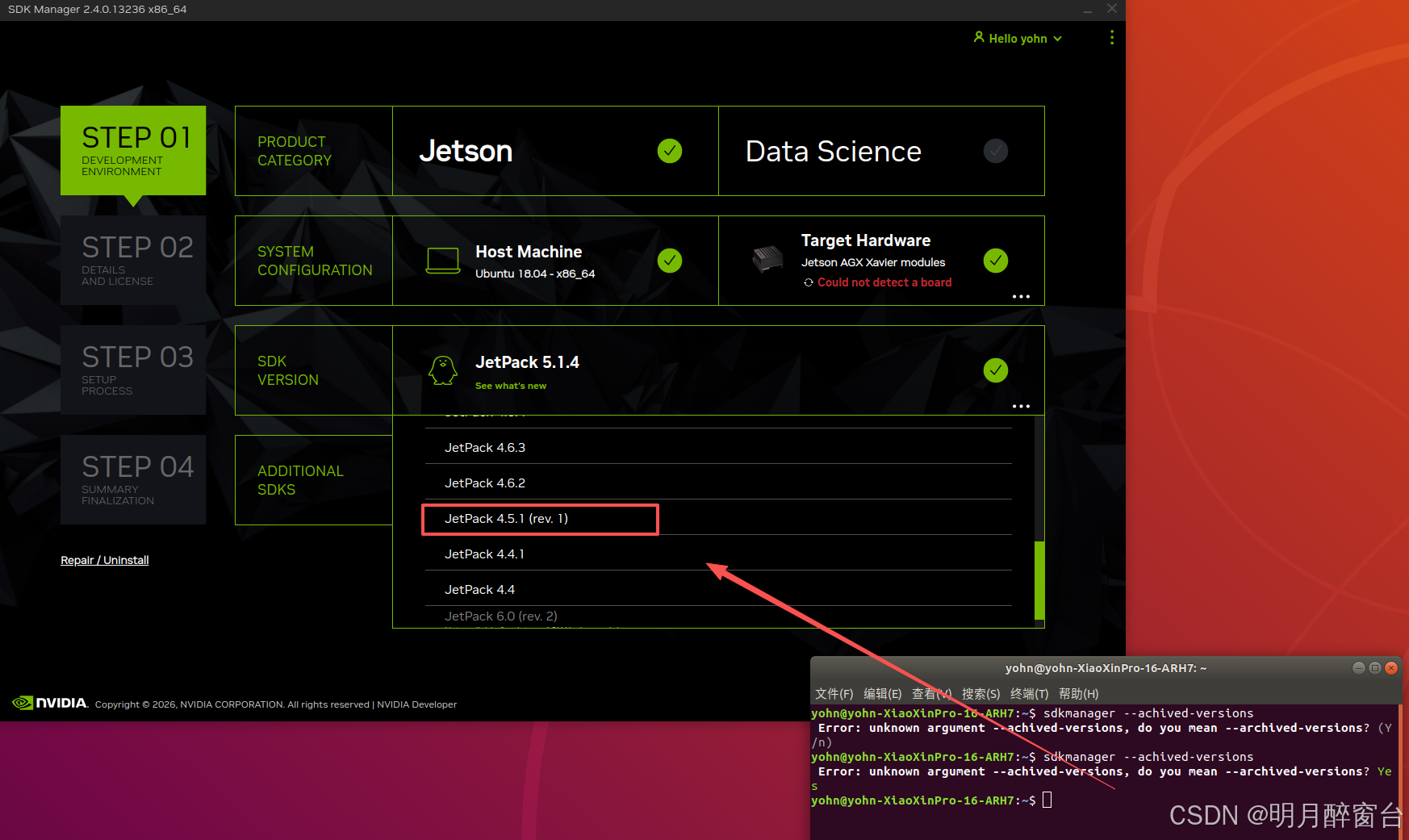Viewport: 1409px width, 840px height.
Task: Open the Repair / Uninstall link
Action: [x=105, y=560]
